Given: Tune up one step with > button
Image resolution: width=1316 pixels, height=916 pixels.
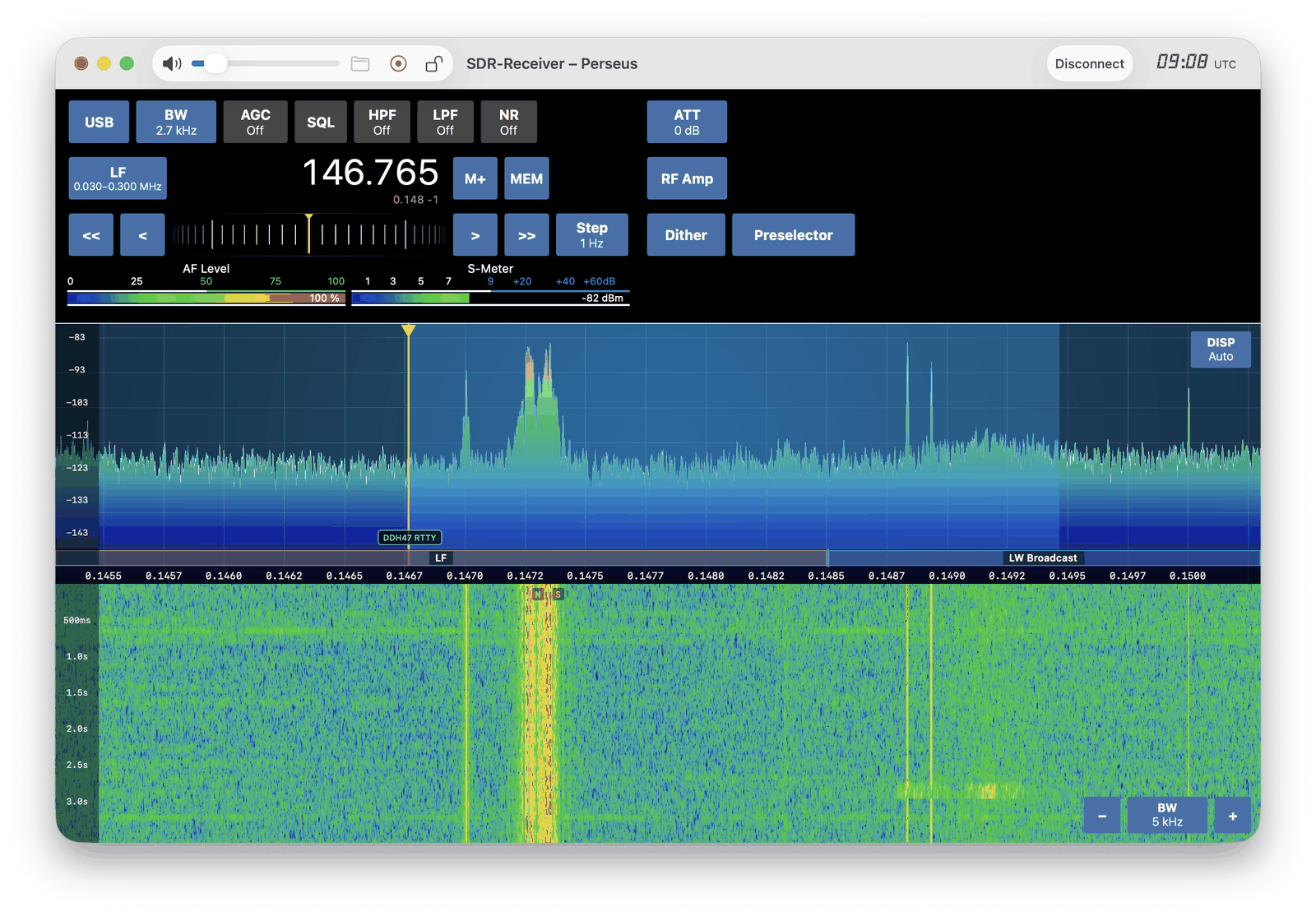Looking at the screenshot, I should 475,235.
